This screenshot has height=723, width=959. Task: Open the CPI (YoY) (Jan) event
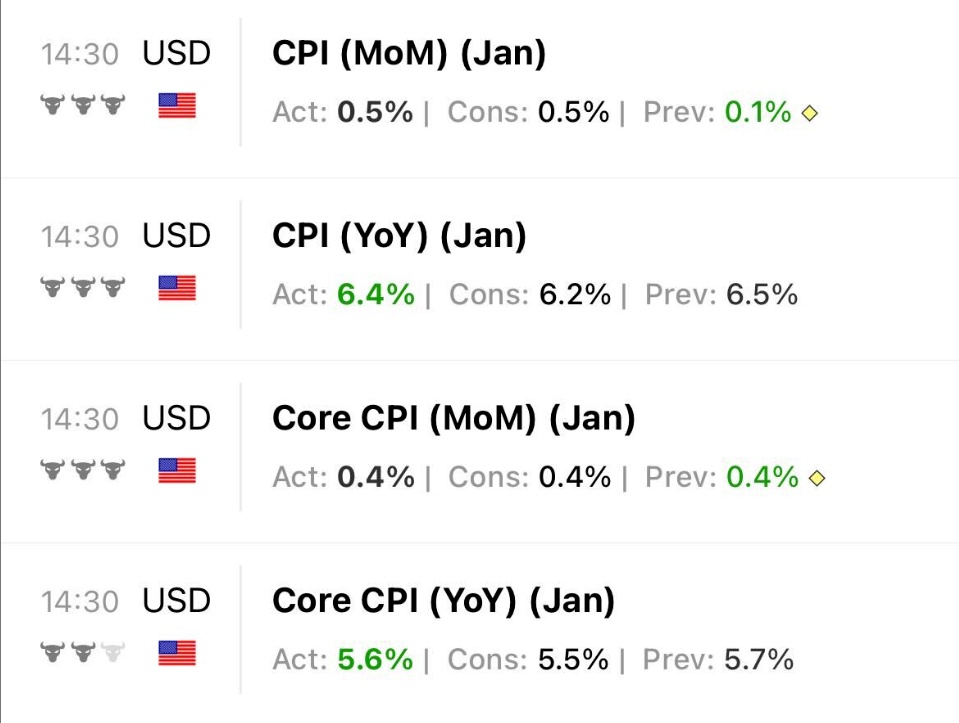point(399,236)
